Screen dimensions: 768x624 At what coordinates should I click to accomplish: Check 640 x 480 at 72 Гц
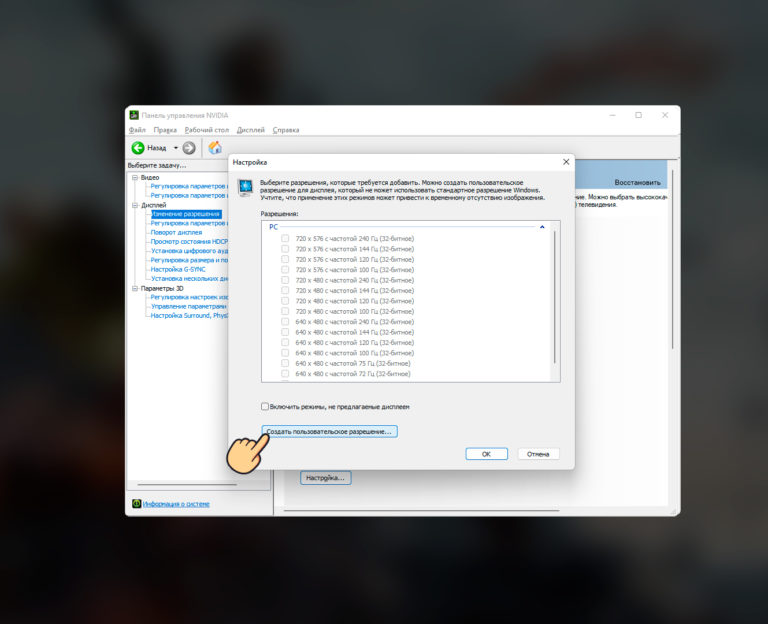click(x=285, y=374)
